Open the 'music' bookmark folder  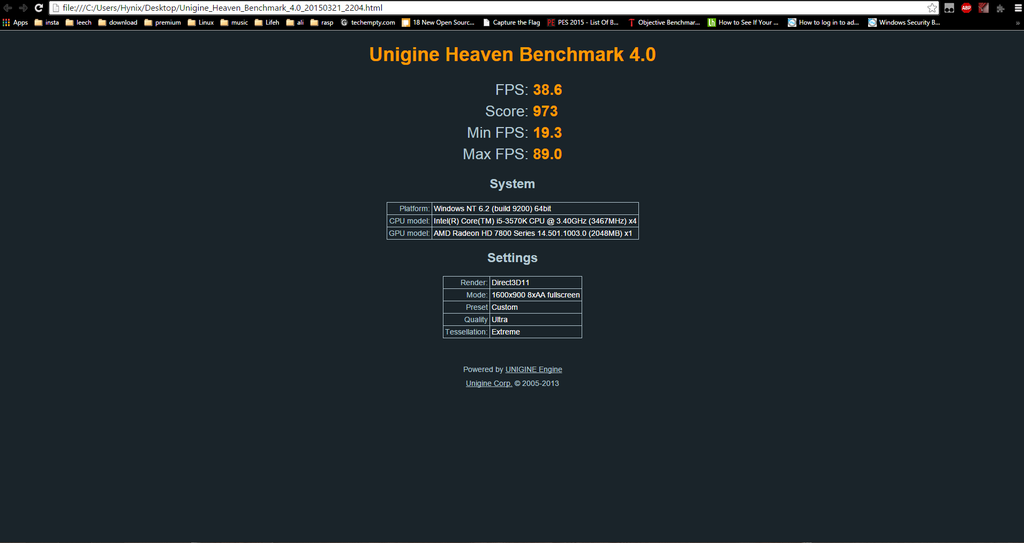[x=234, y=22]
